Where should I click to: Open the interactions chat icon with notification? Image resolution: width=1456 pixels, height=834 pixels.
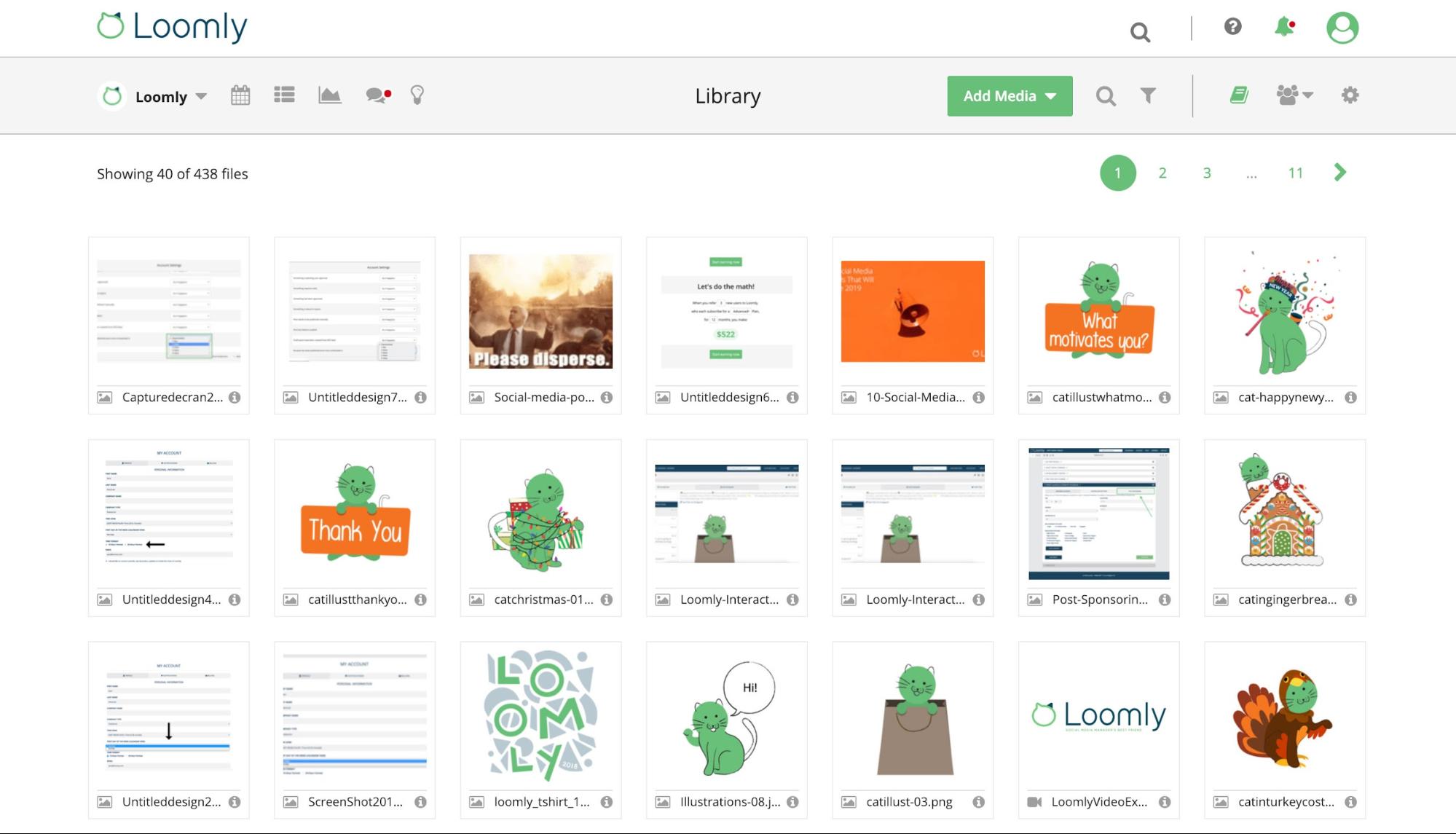(376, 95)
